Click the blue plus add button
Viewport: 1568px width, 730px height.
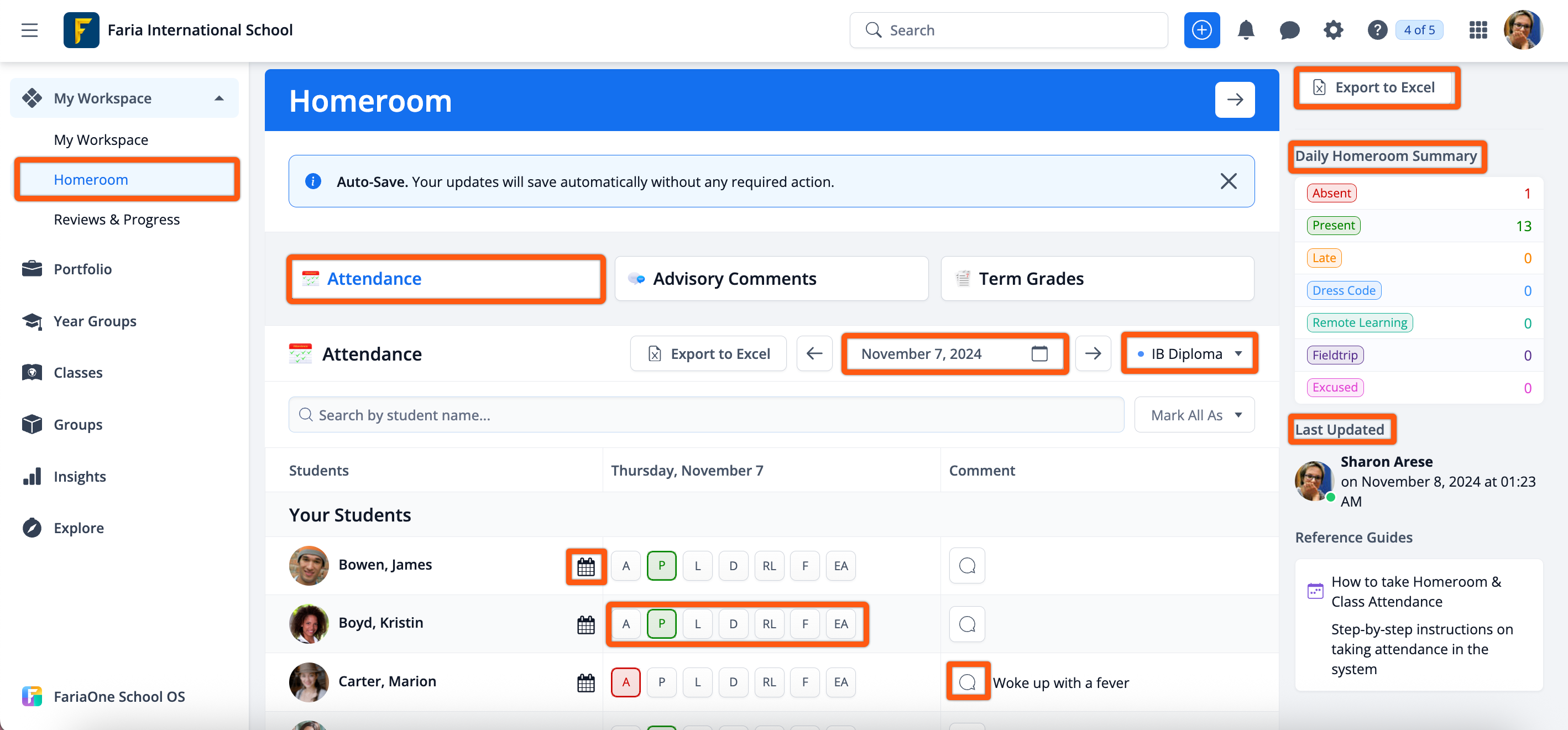click(x=1201, y=30)
